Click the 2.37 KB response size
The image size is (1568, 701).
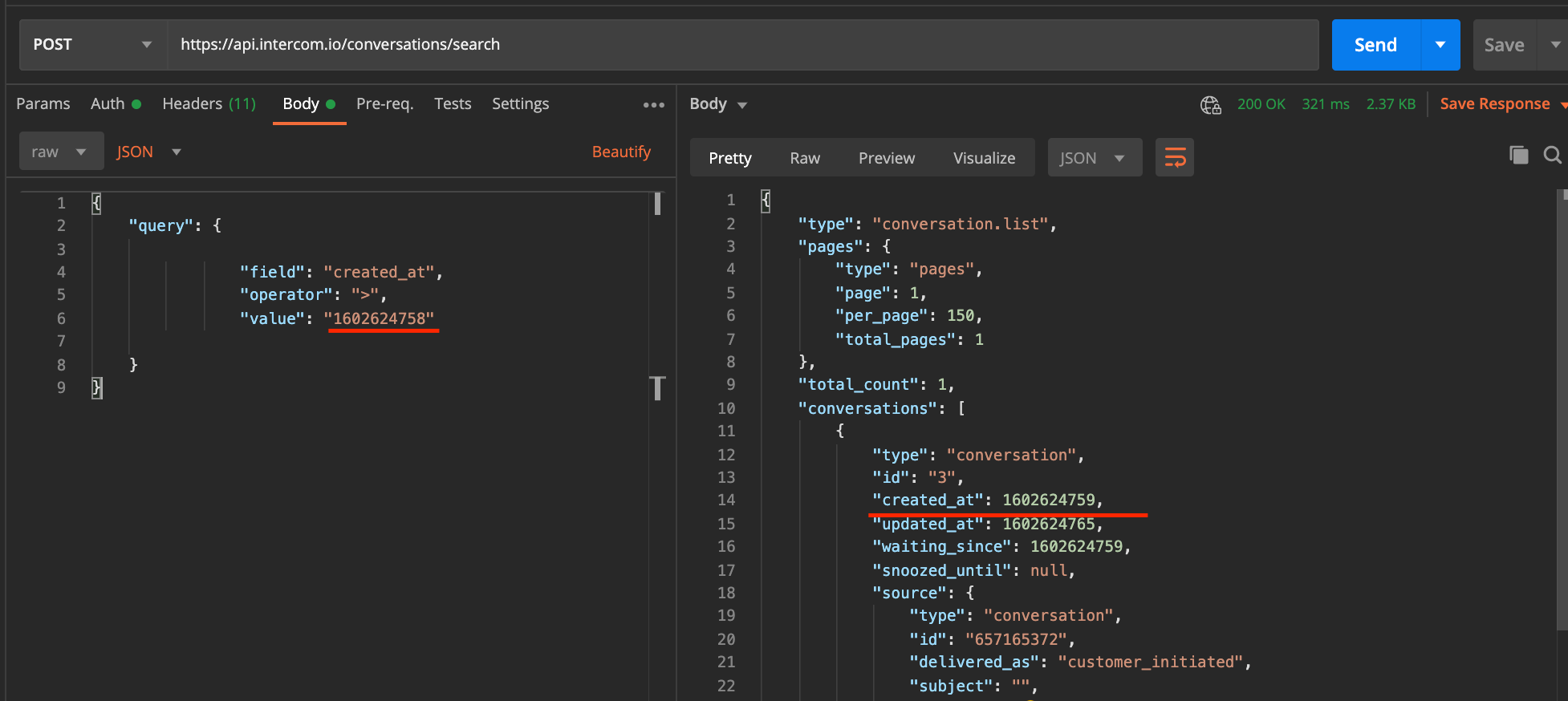tap(1391, 104)
